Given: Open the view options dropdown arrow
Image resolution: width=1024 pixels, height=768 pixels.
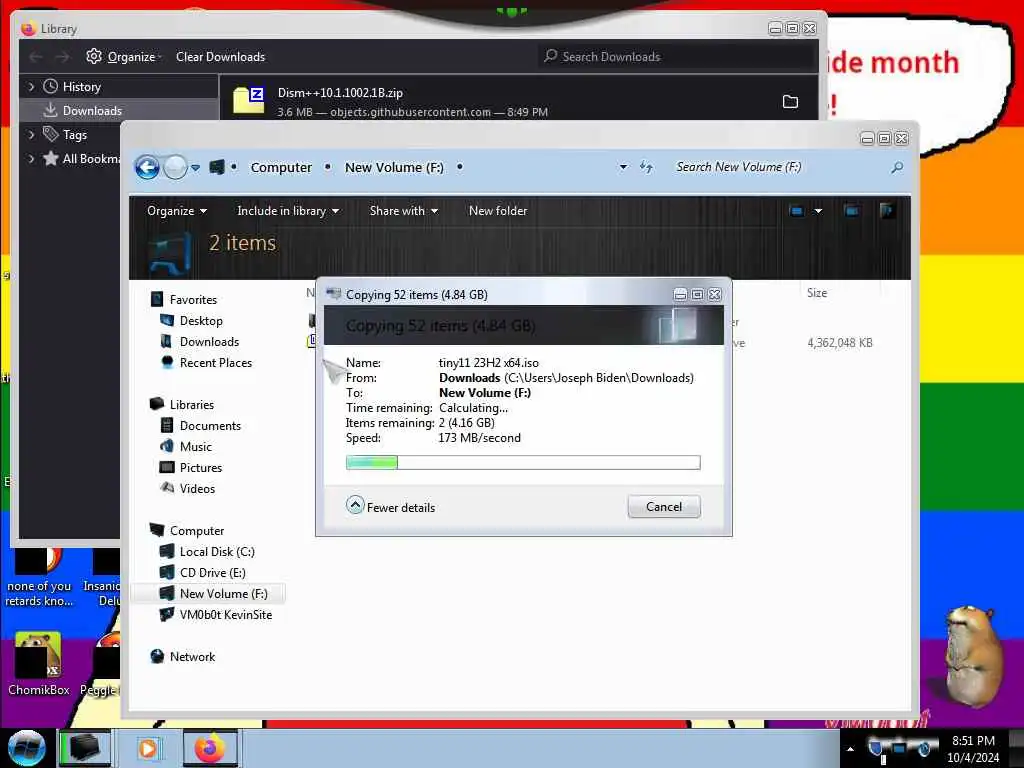Looking at the screenshot, I should (818, 210).
